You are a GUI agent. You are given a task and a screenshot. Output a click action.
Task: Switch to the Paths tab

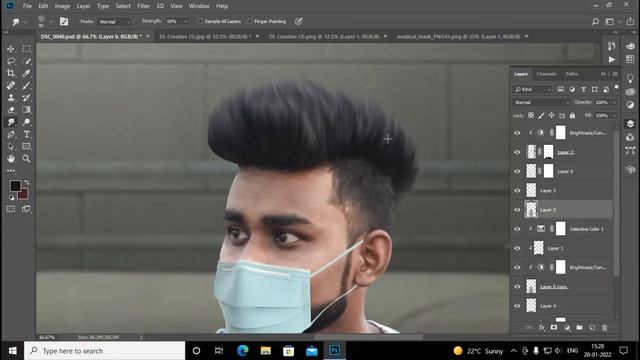pos(572,74)
